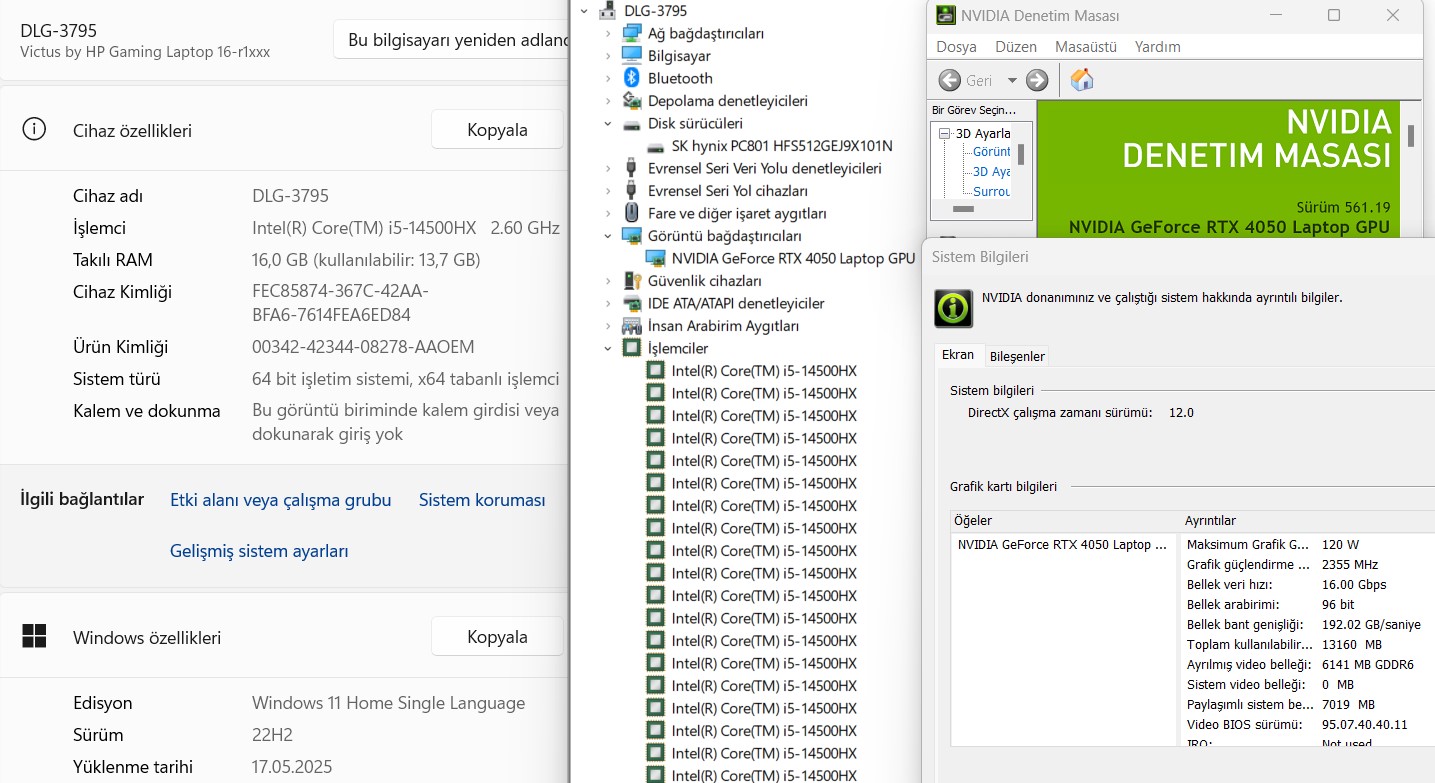Viewport: 1435px width, 783px height.
Task: Click the Home icon in NVIDIA toolbar
Action: [1081, 80]
